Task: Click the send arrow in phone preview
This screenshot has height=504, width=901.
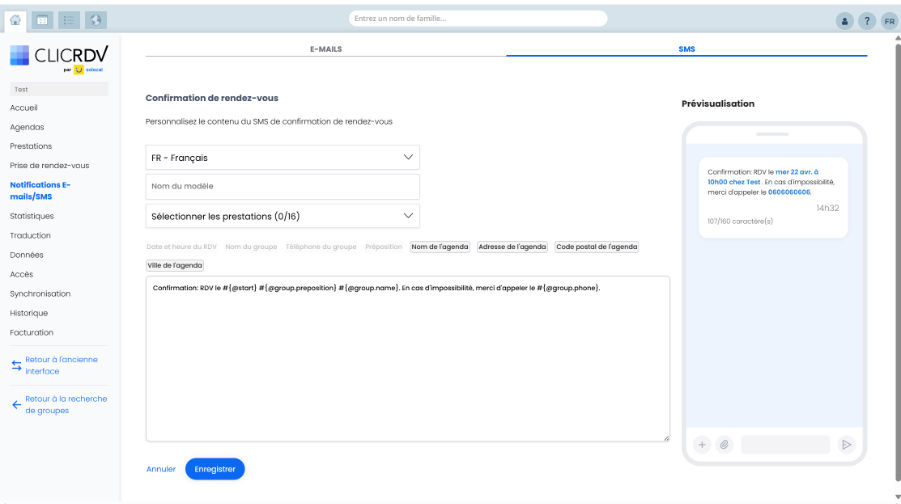Action: (x=846, y=445)
